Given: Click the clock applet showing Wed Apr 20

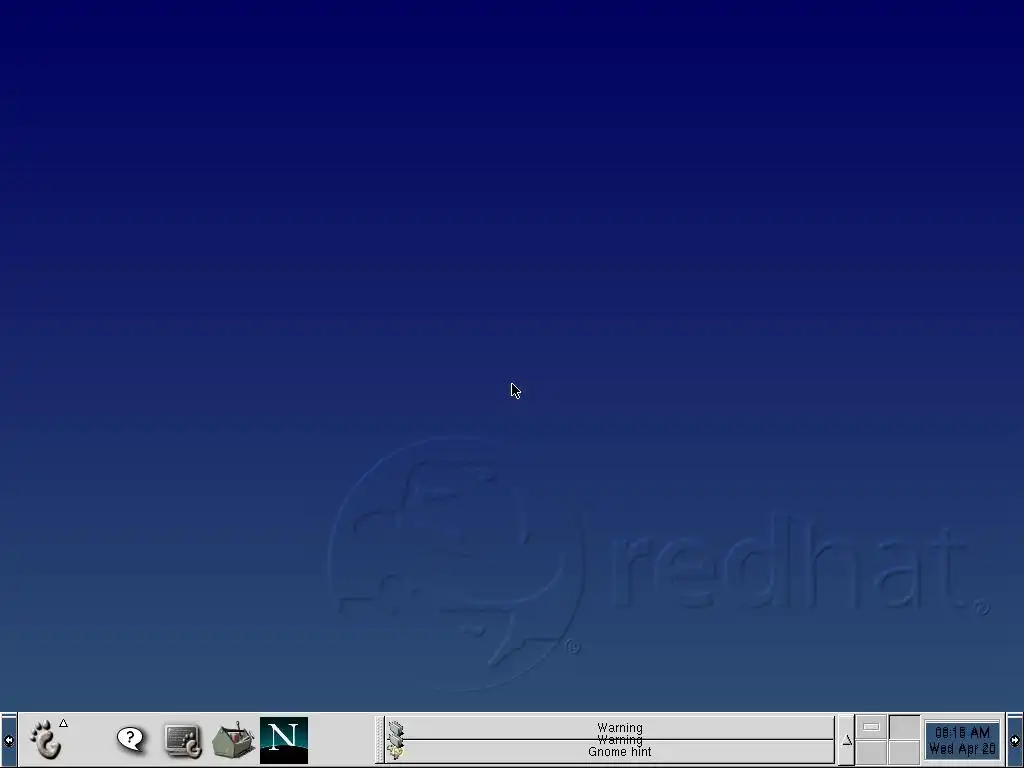Looking at the screenshot, I should (x=962, y=740).
